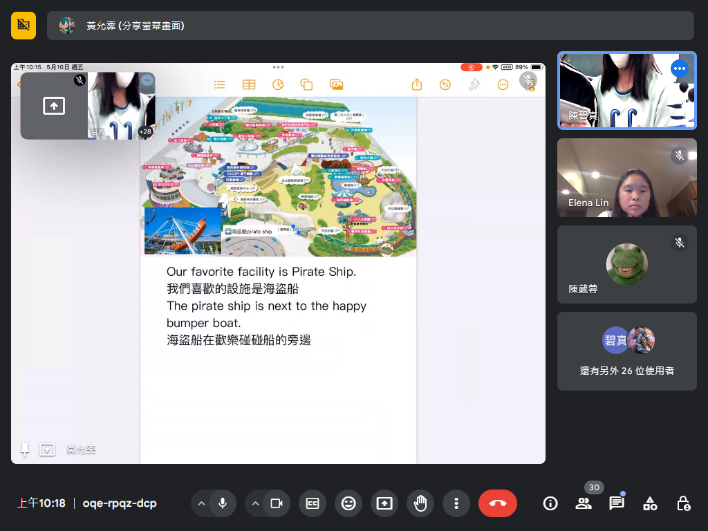Open more options three-dot menu in call bar
This screenshot has height=531, width=708.
click(456, 503)
